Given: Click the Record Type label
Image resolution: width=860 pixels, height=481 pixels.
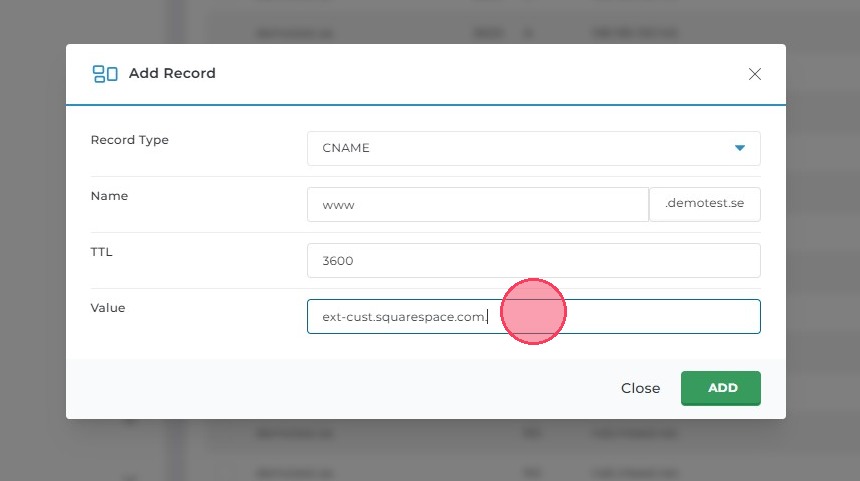Looking at the screenshot, I should (129, 140).
